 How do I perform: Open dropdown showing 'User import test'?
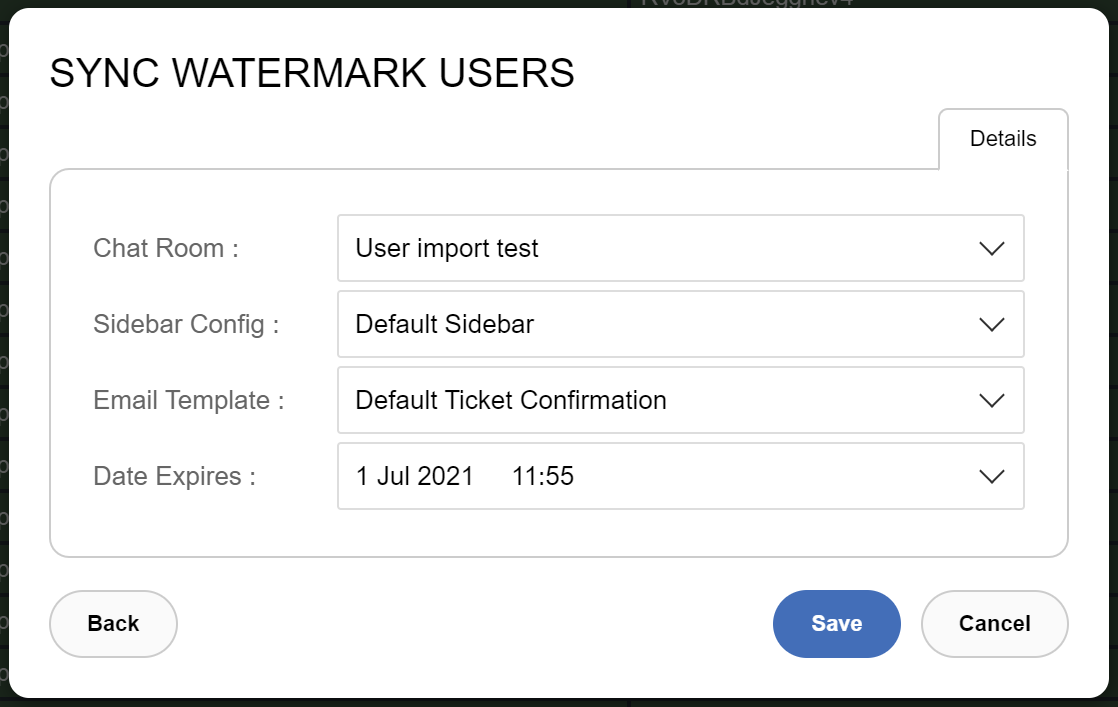(x=681, y=248)
